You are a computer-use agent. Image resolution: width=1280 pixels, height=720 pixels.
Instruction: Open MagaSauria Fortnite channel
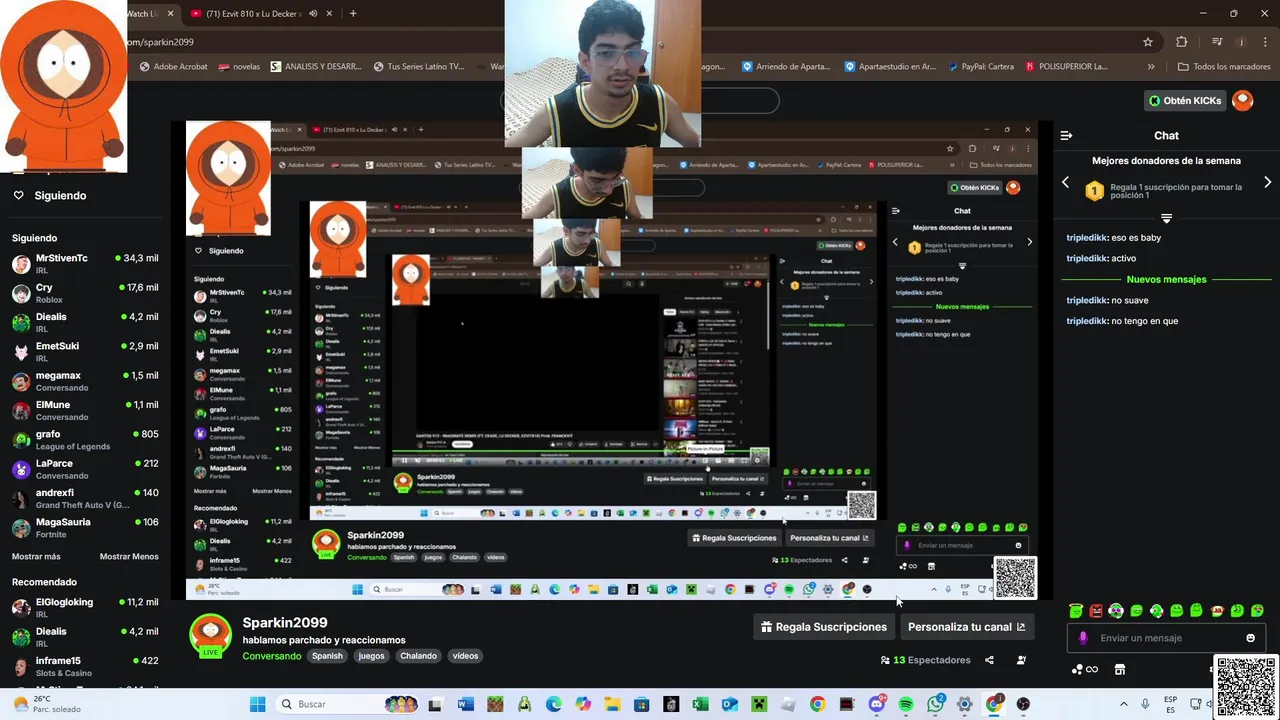pyautogui.click(x=84, y=528)
